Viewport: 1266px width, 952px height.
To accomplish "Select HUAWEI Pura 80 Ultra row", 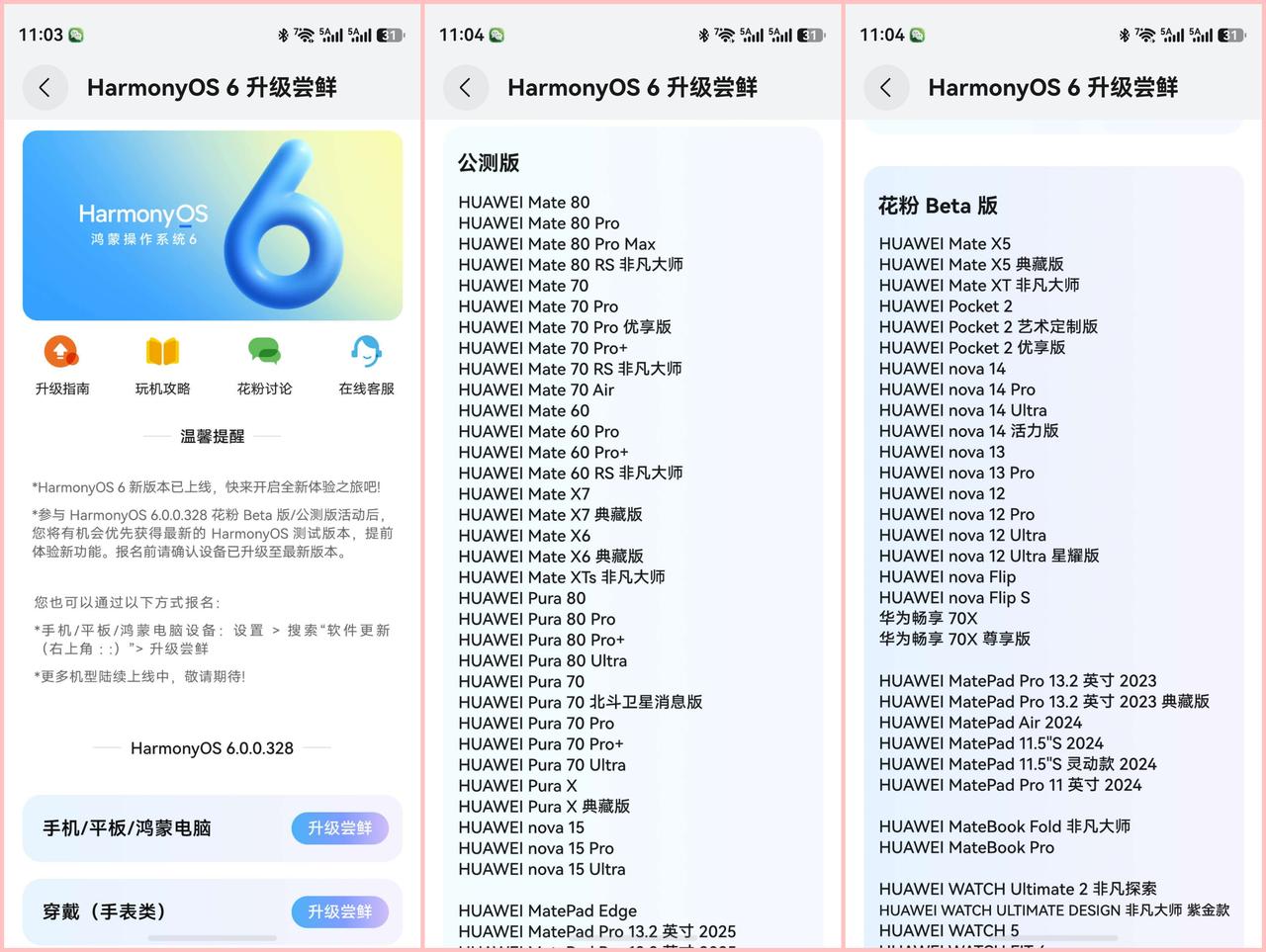I will (x=542, y=660).
